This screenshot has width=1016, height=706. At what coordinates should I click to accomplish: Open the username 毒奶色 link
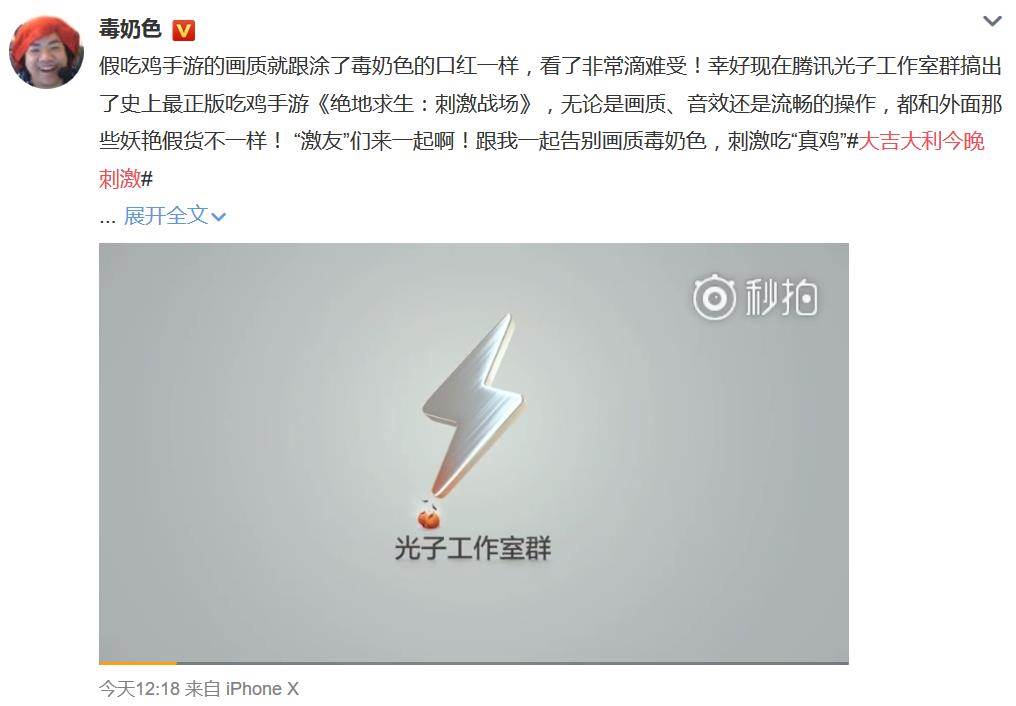pos(130,29)
